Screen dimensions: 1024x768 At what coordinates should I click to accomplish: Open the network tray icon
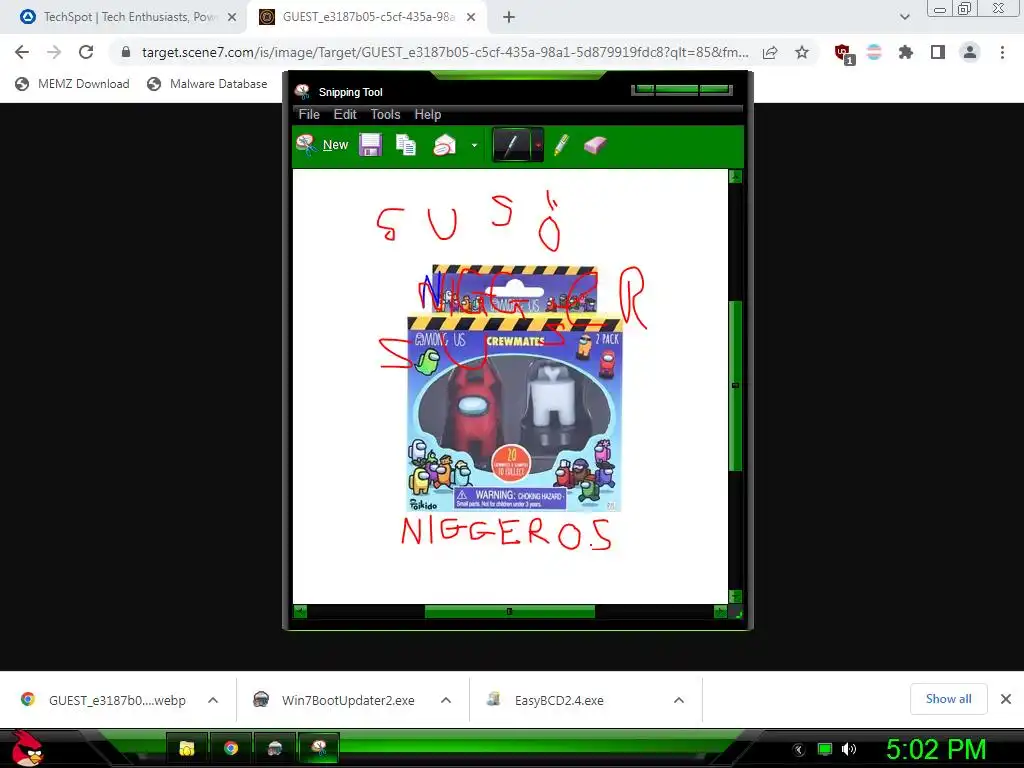tap(825, 749)
